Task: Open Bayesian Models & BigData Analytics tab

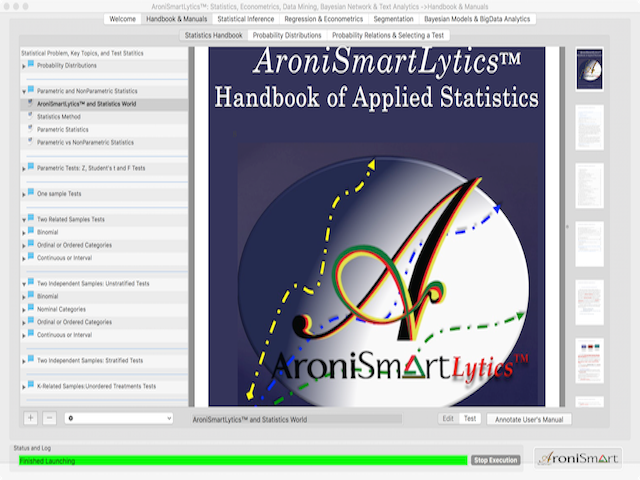Action: [x=477, y=19]
